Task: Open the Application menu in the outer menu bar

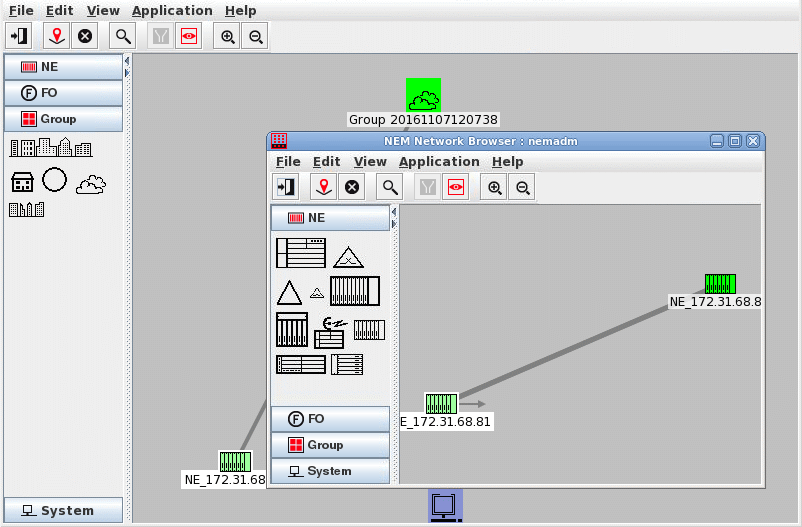Action: (172, 10)
